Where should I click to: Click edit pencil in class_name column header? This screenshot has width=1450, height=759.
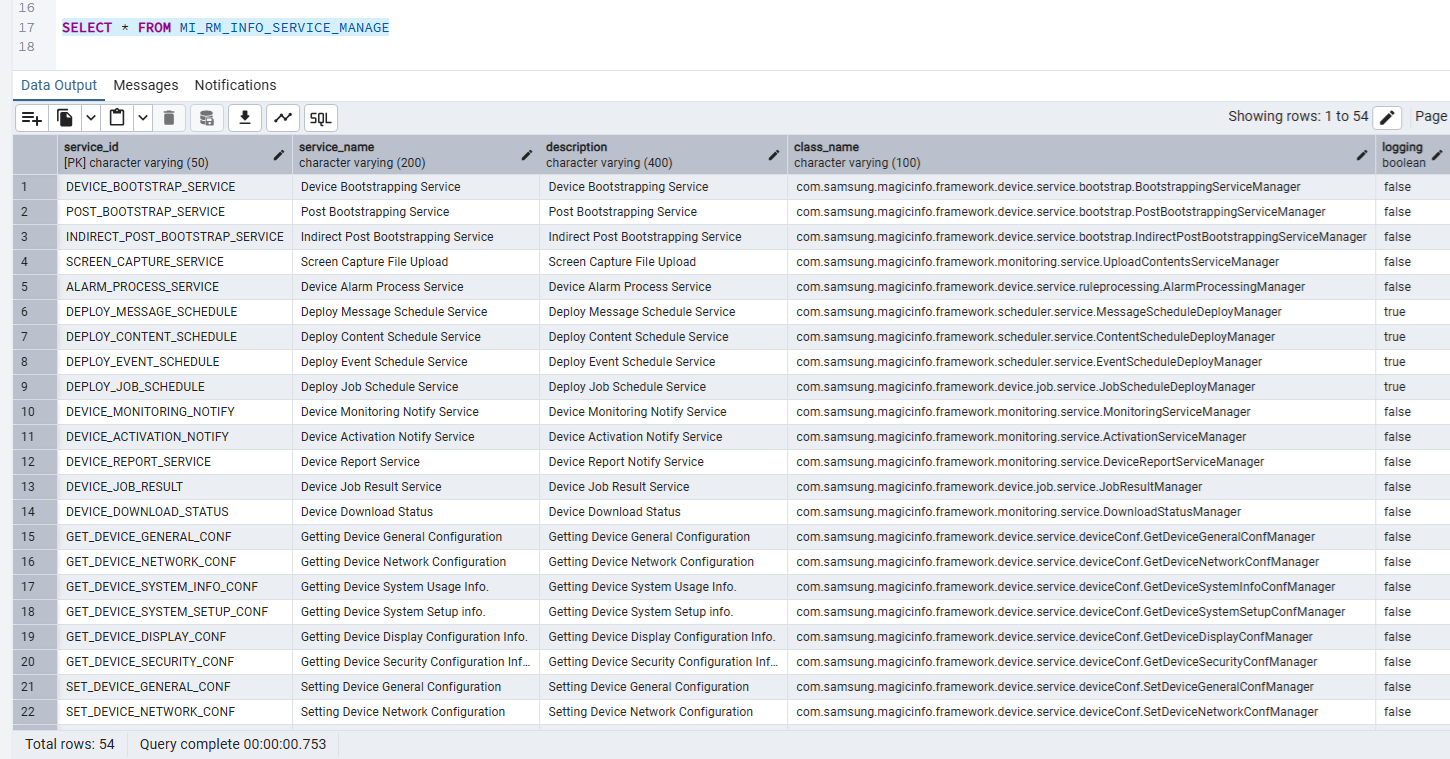click(x=1362, y=155)
